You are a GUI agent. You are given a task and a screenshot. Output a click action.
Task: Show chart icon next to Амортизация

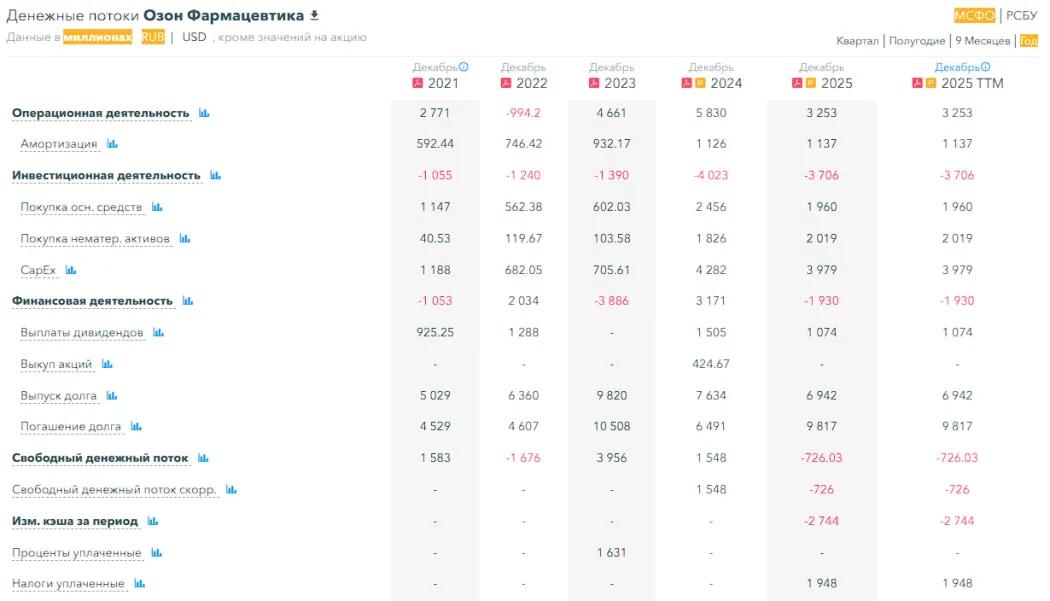click(x=112, y=144)
